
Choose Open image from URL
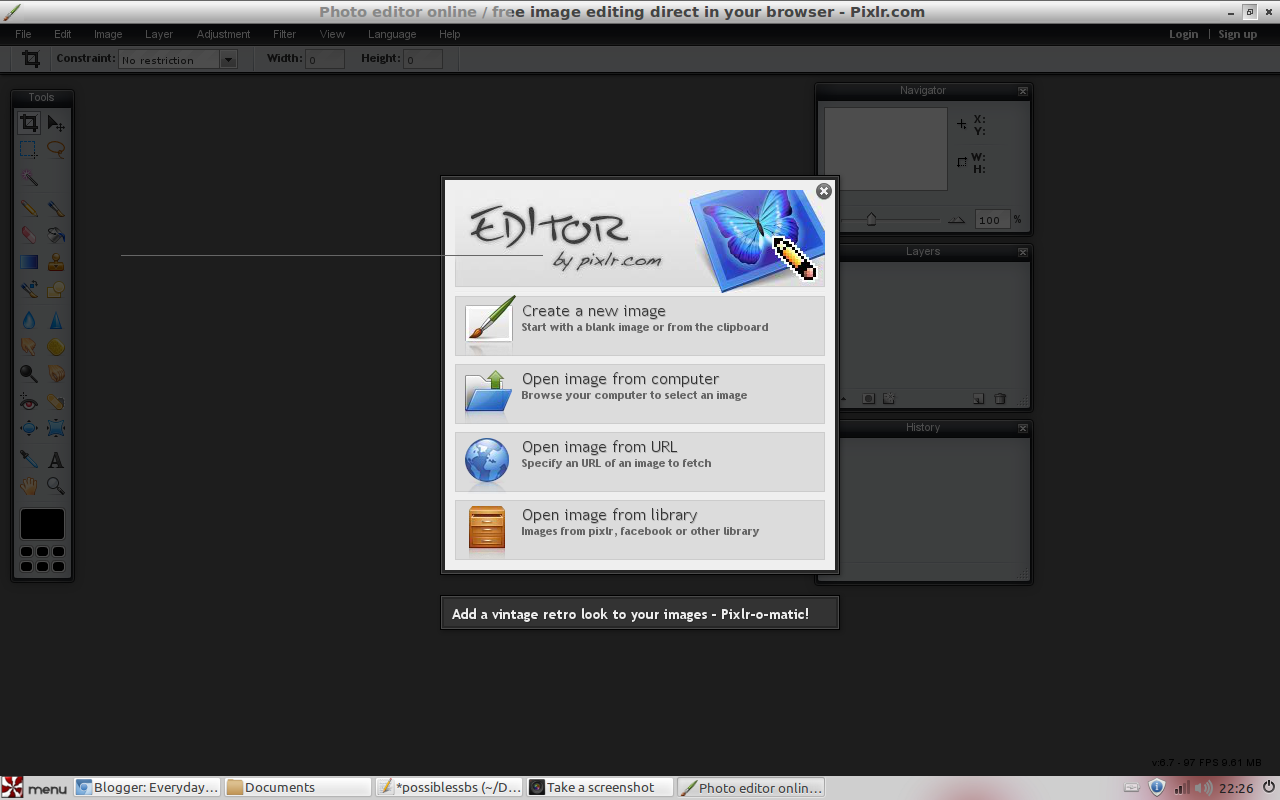click(x=640, y=461)
